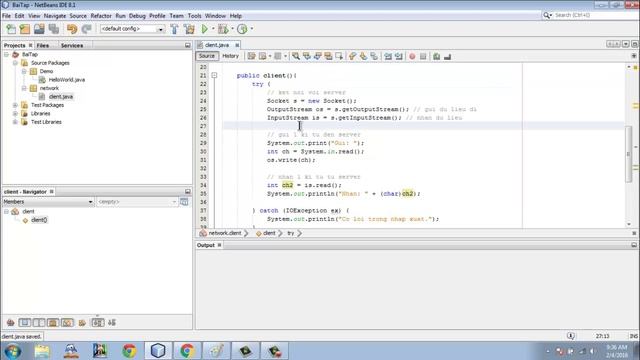Toggle Sort by Name in Navigator
Image resolution: width=640 pixels, height=360 pixels.
click(x=98, y=323)
